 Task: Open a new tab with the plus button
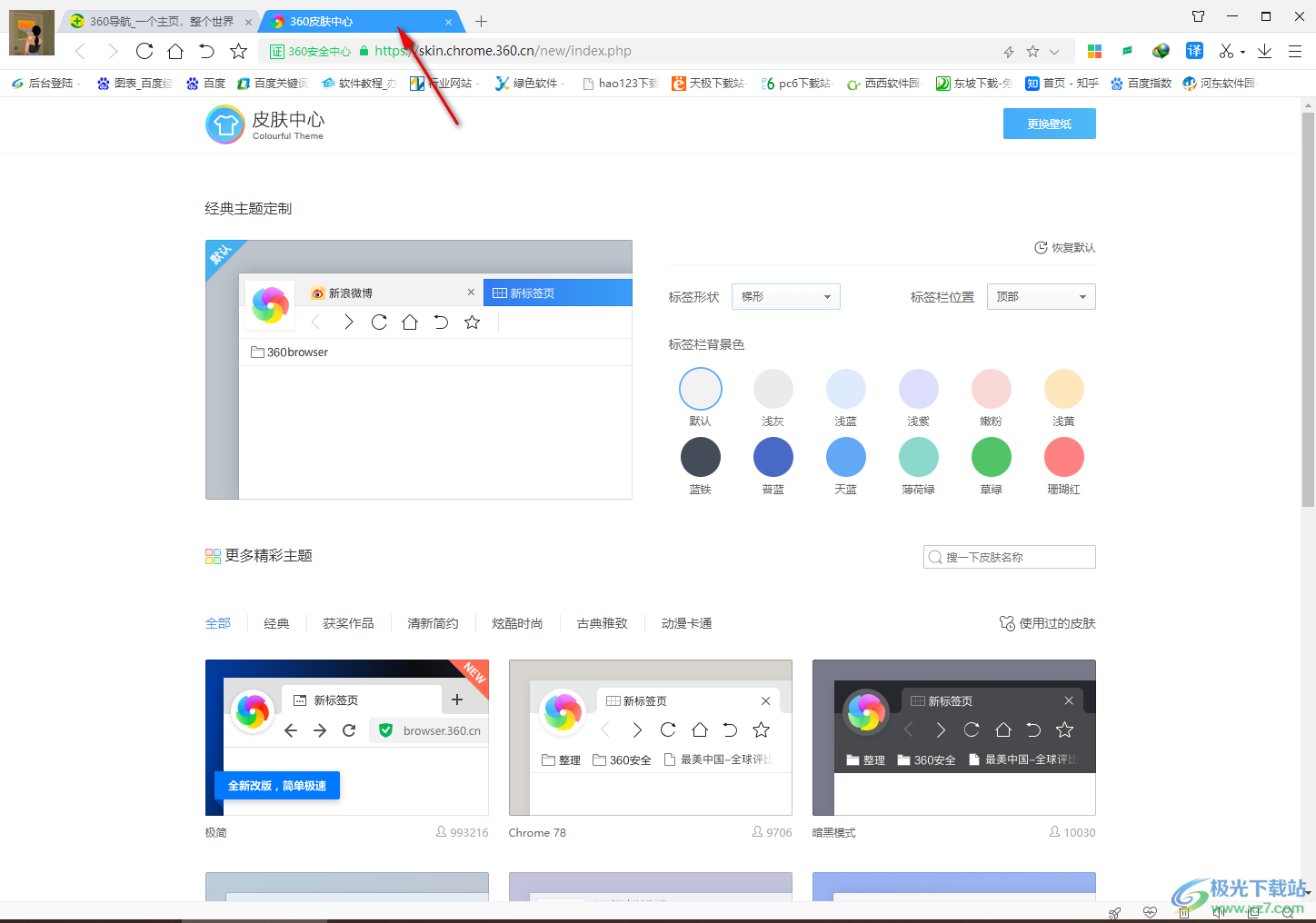pyautogui.click(x=481, y=21)
